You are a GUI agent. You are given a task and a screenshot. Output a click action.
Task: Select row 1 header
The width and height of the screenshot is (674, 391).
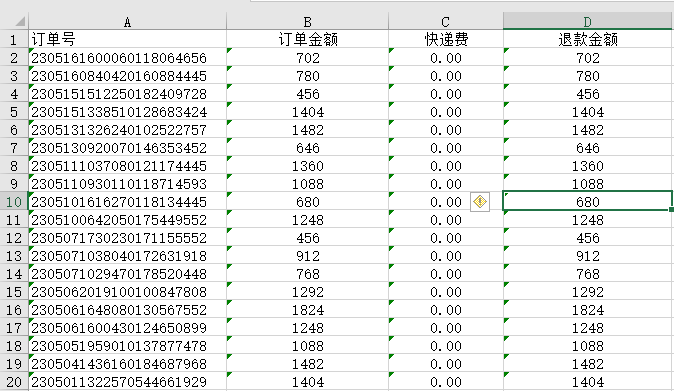(14, 39)
